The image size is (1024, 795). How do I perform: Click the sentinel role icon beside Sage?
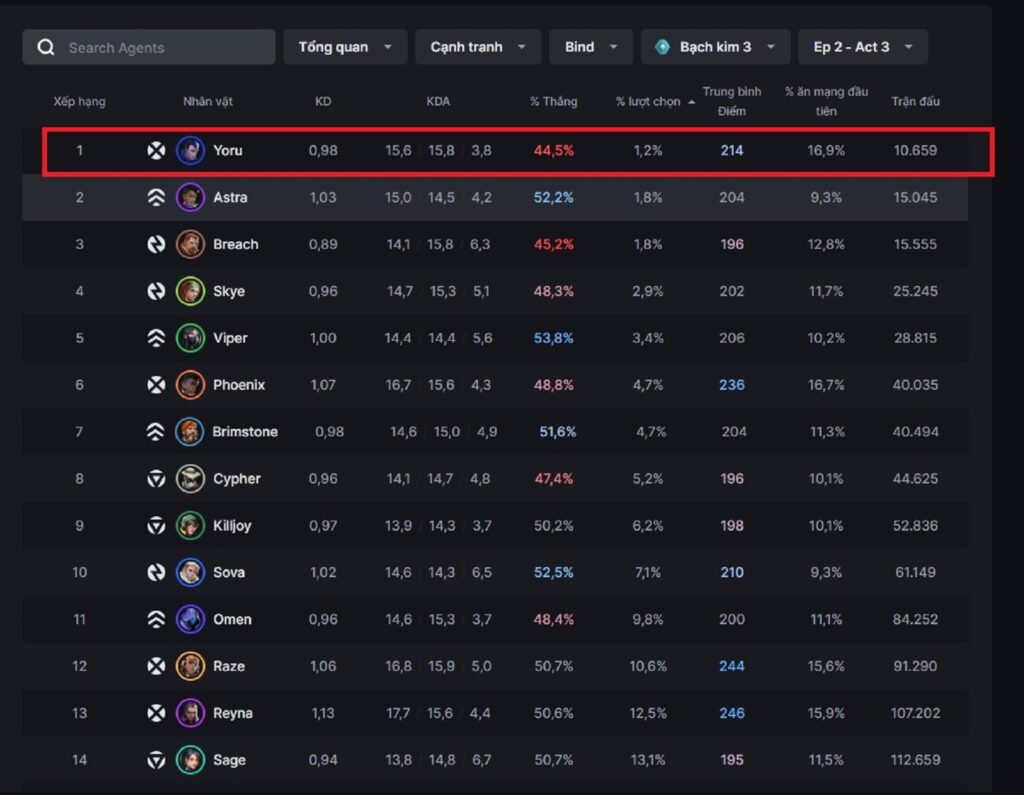tap(156, 760)
